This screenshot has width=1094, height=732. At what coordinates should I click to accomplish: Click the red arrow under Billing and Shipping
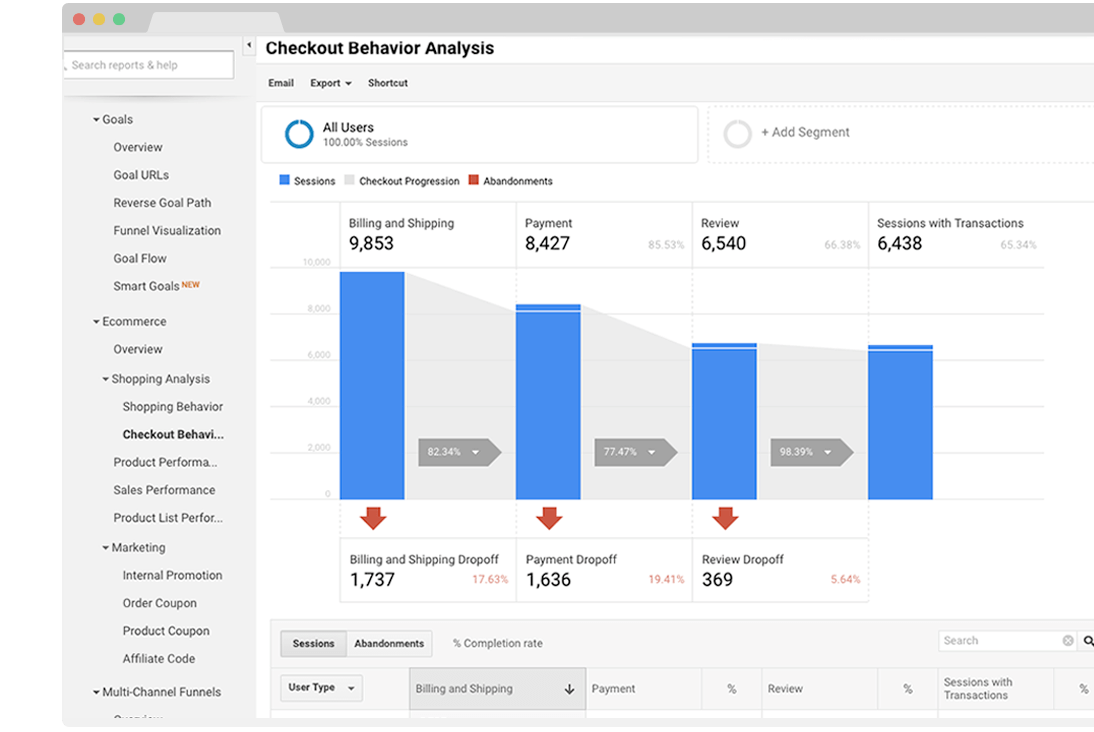click(x=373, y=518)
